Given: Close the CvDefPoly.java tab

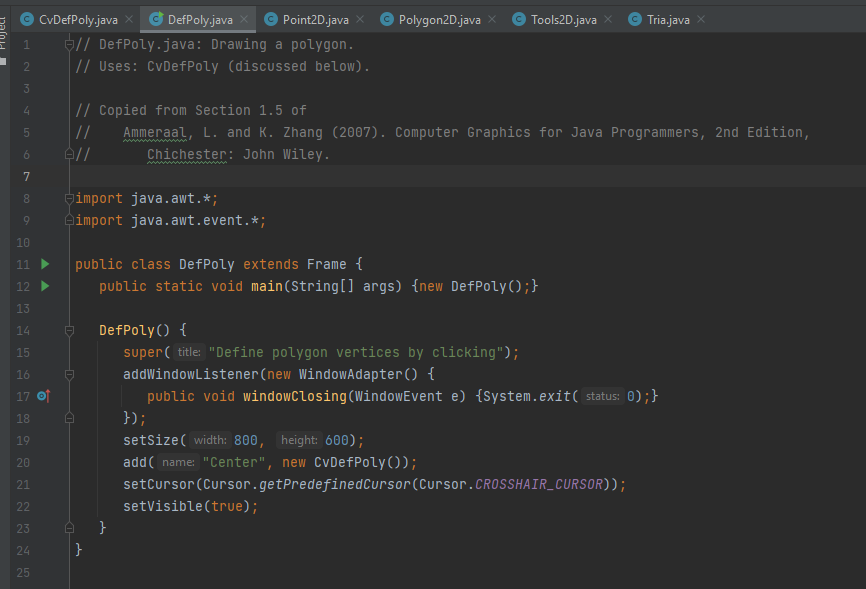Looking at the screenshot, I should [x=129, y=19].
